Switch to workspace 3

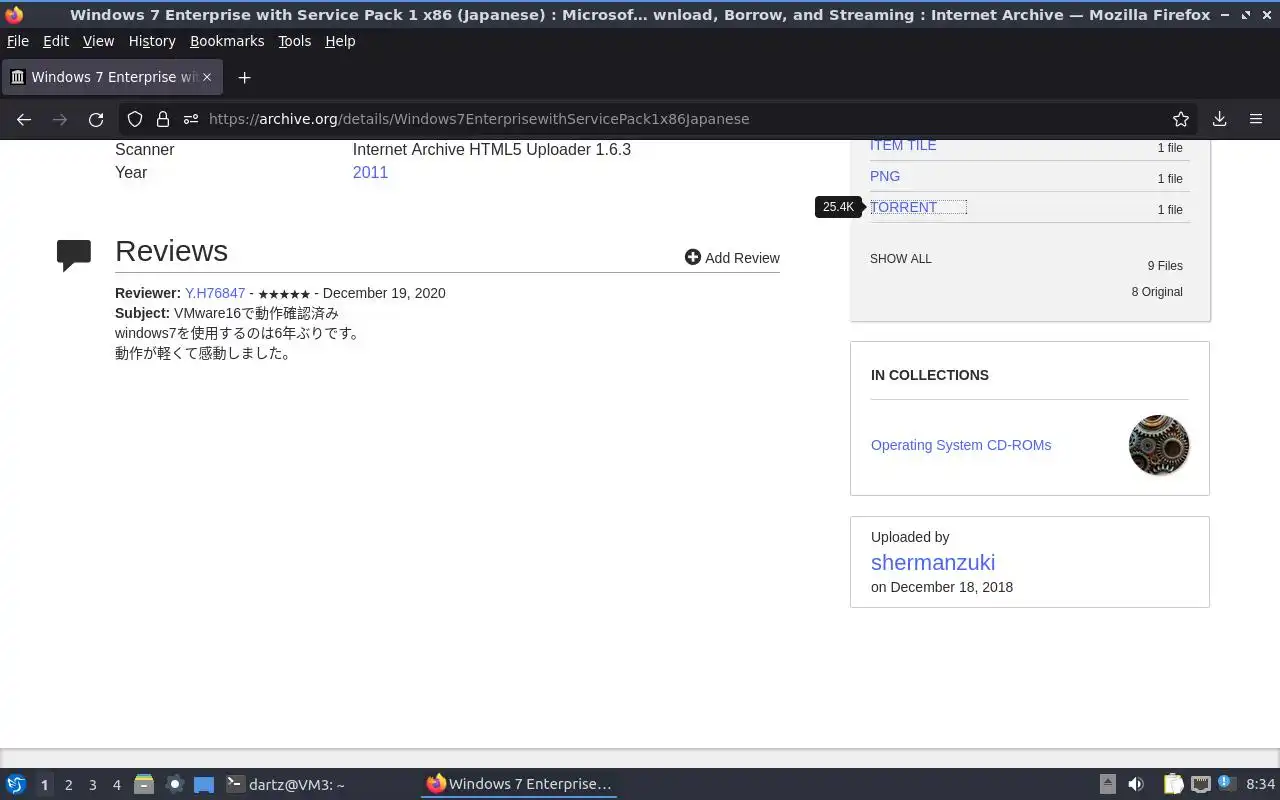92,785
